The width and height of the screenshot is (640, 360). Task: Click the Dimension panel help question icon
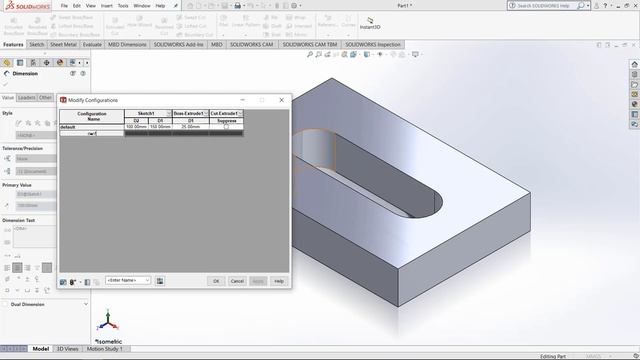(x=83, y=73)
